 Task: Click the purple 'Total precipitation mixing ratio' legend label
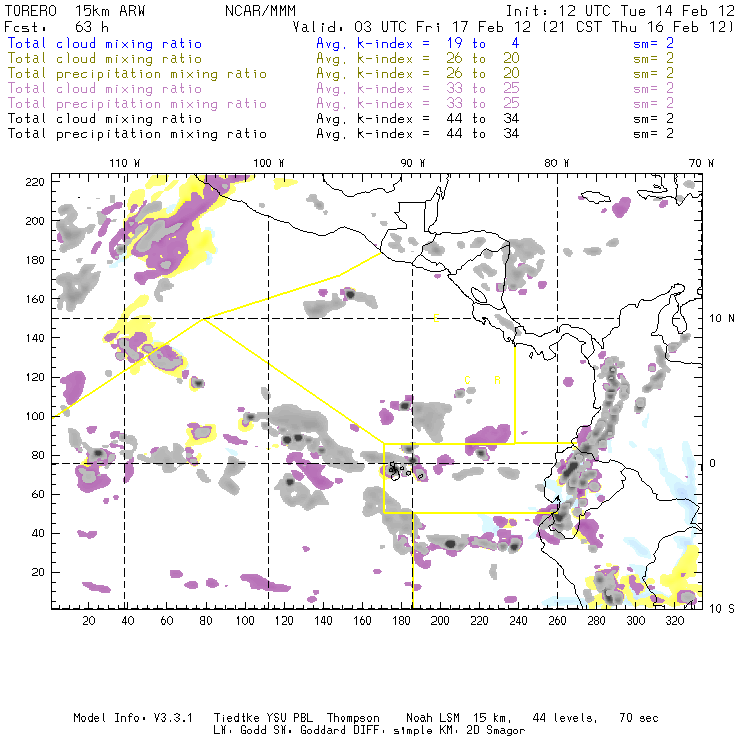[x=137, y=104]
